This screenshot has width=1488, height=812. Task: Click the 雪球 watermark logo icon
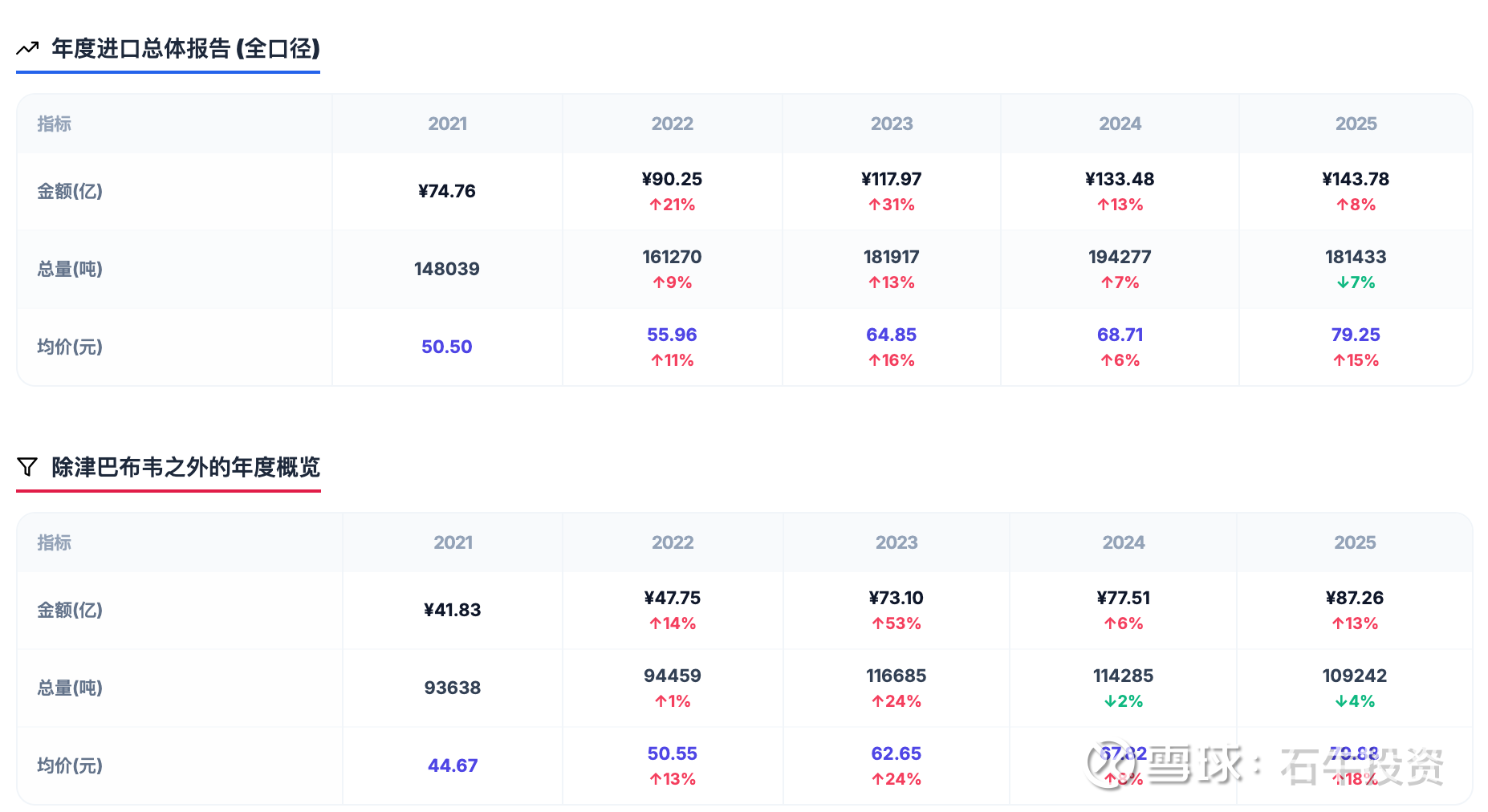click(1108, 765)
